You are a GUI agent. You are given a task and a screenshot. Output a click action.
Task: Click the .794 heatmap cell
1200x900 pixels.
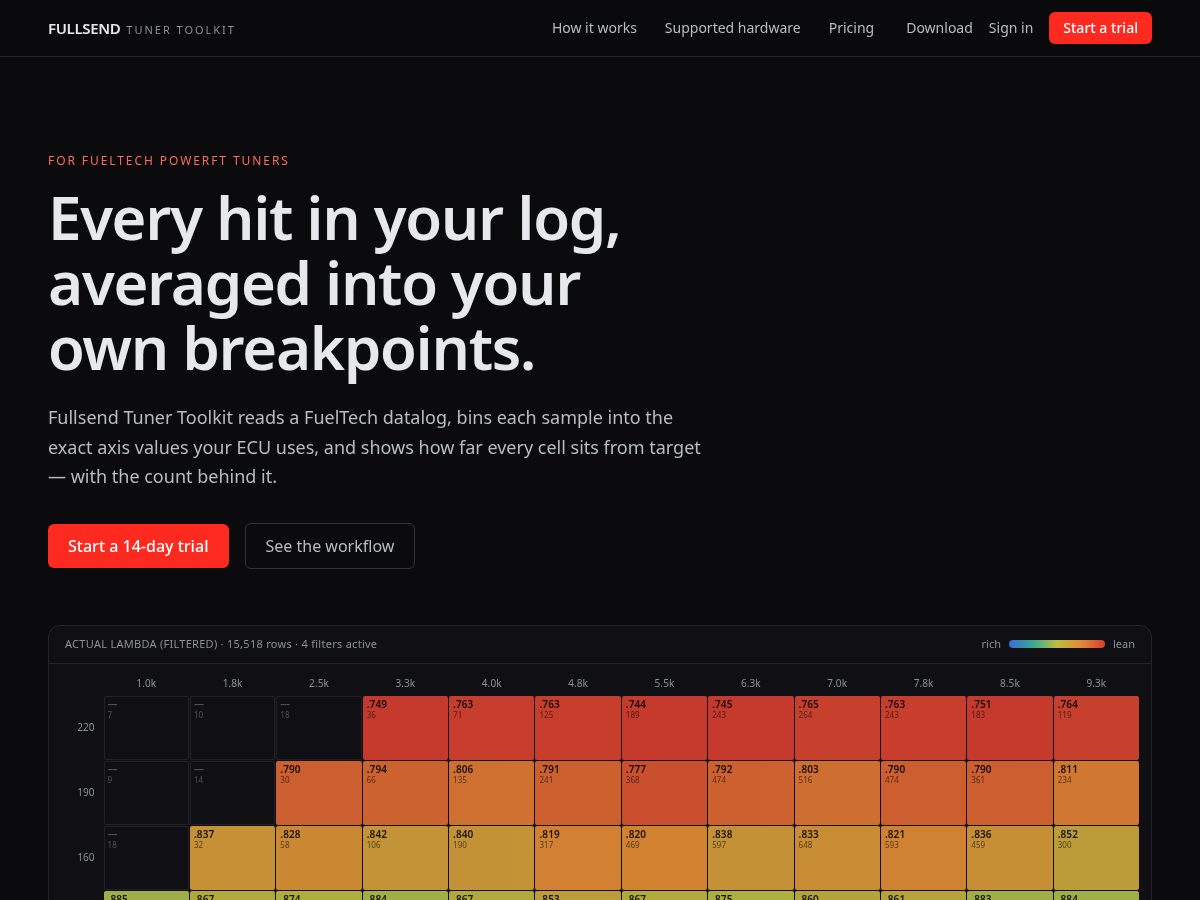405,793
